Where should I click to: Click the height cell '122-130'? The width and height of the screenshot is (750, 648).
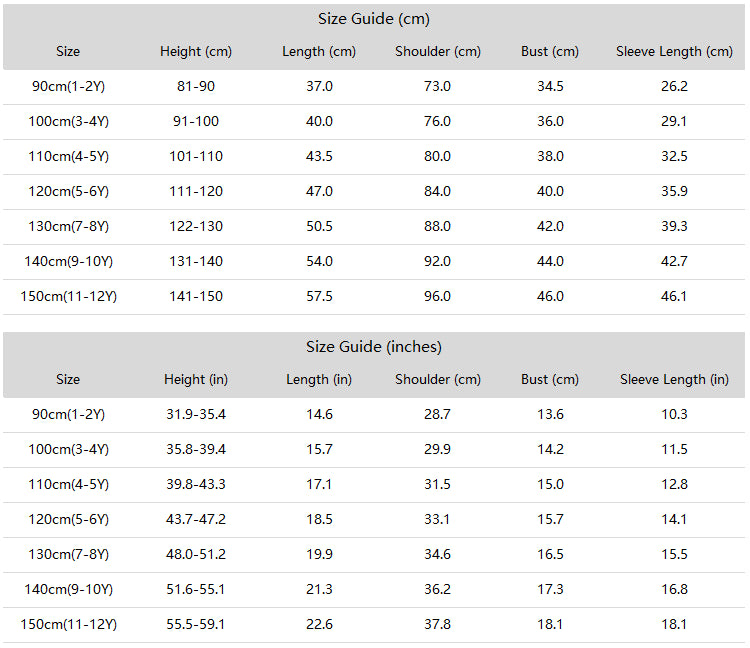[196, 226]
